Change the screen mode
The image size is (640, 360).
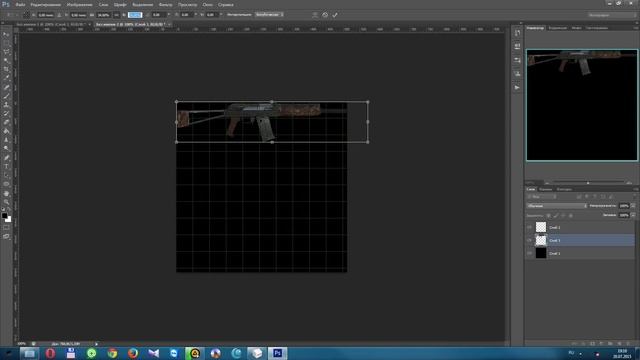coord(6,236)
